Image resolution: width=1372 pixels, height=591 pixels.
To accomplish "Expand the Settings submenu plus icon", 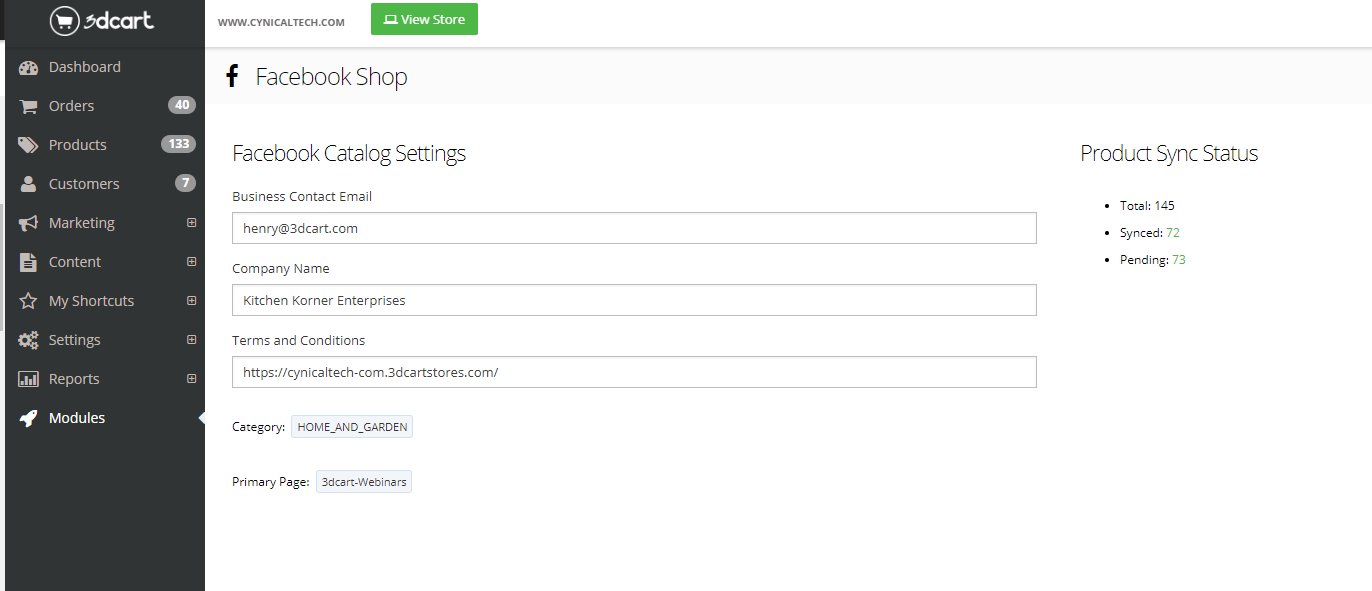I will click(x=191, y=340).
